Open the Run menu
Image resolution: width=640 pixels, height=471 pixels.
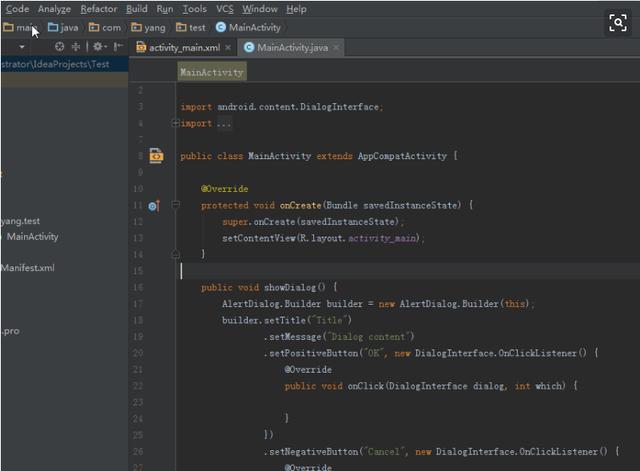tap(165, 9)
